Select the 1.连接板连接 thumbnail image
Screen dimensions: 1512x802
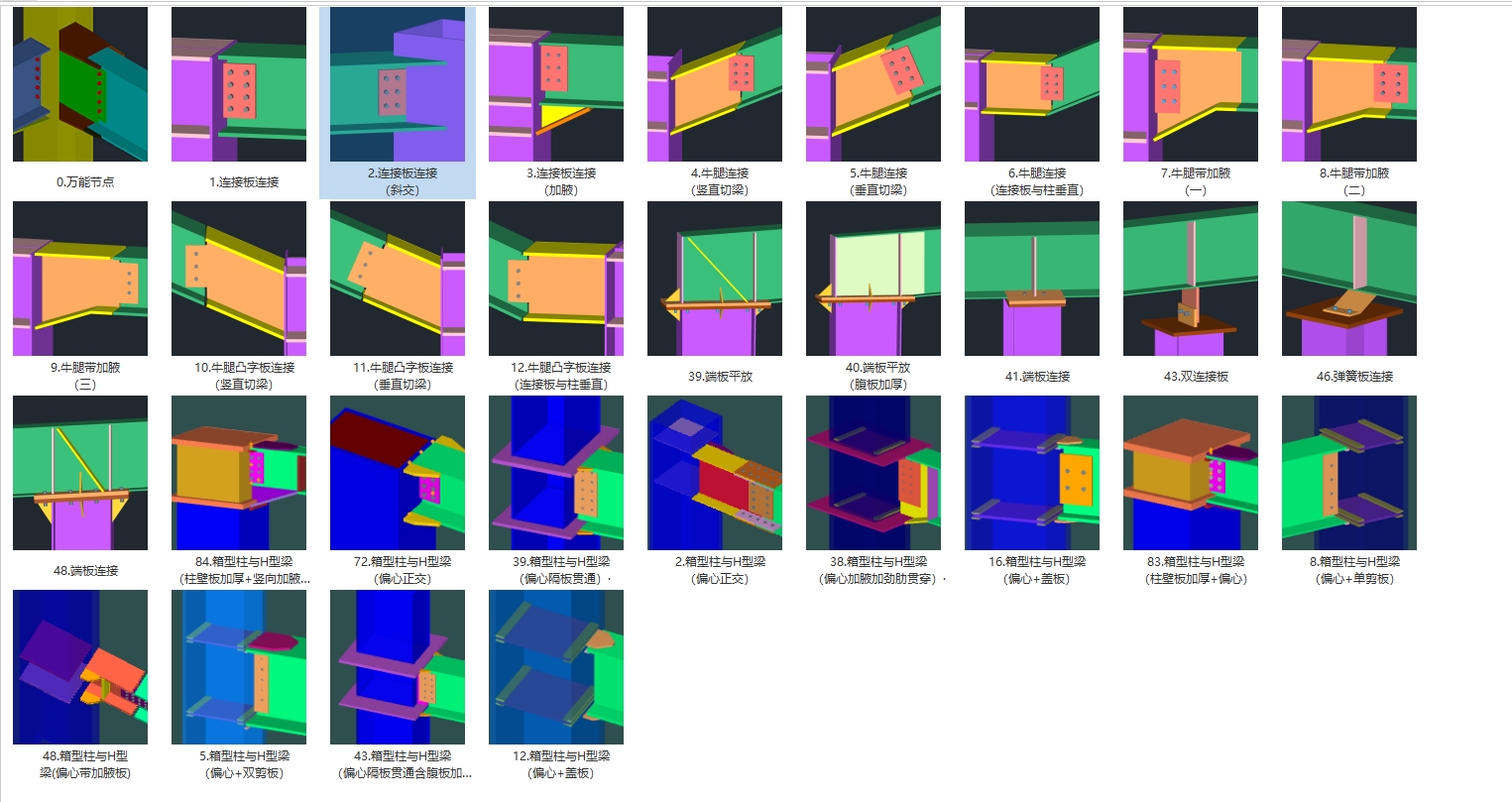coord(239,84)
